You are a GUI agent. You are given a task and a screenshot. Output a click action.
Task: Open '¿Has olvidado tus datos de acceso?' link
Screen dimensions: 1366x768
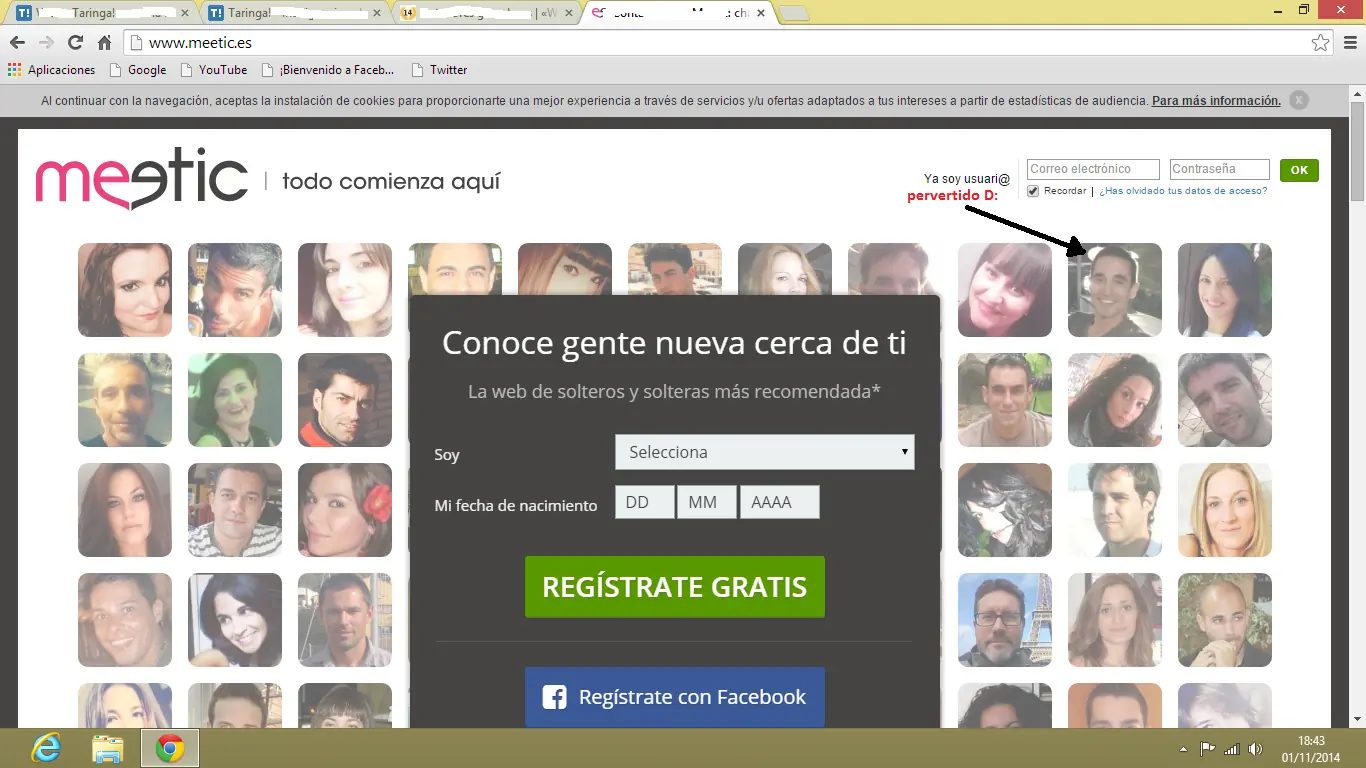(x=1183, y=191)
